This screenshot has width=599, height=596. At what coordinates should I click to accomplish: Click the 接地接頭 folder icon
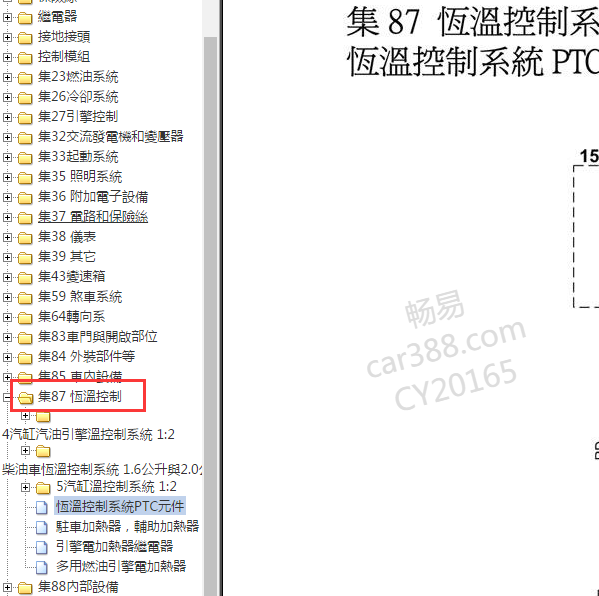click(x=25, y=37)
